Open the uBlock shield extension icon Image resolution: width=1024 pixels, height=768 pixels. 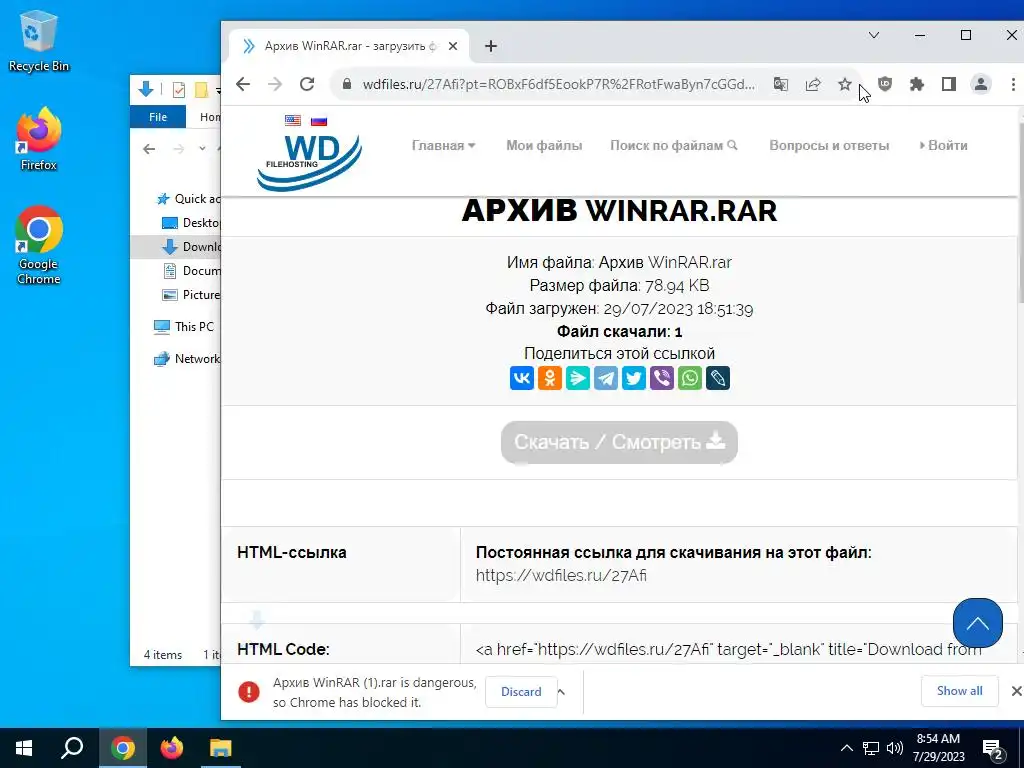pos(885,84)
